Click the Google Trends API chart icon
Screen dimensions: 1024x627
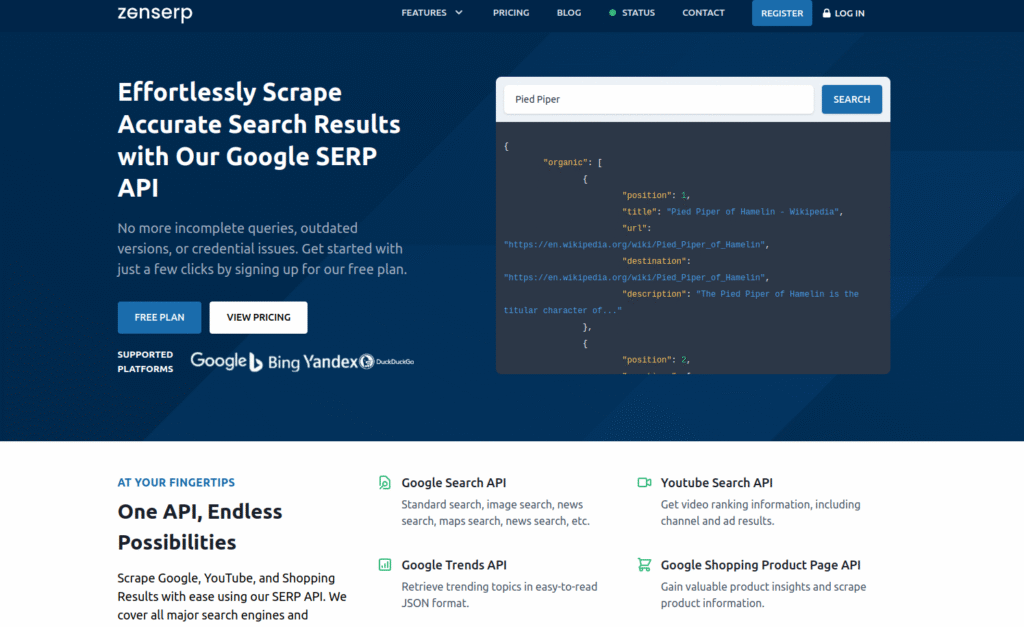[x=385, y=565]
